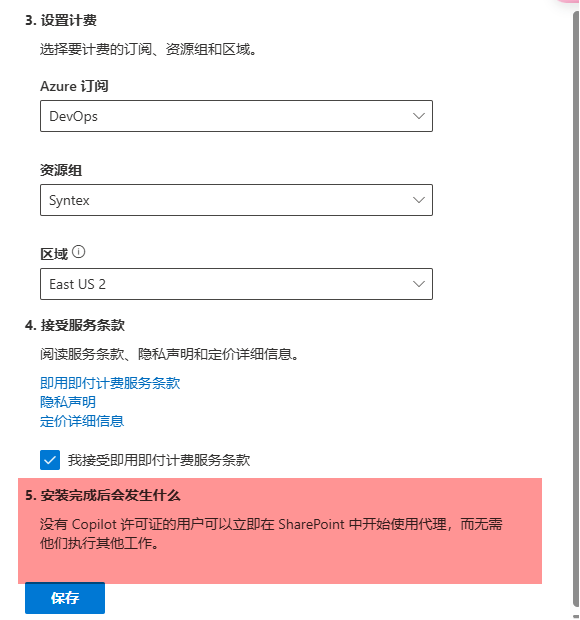Open the 定价详细信息 link
Viewport: 580px width, 620px height.
point(82,421)
